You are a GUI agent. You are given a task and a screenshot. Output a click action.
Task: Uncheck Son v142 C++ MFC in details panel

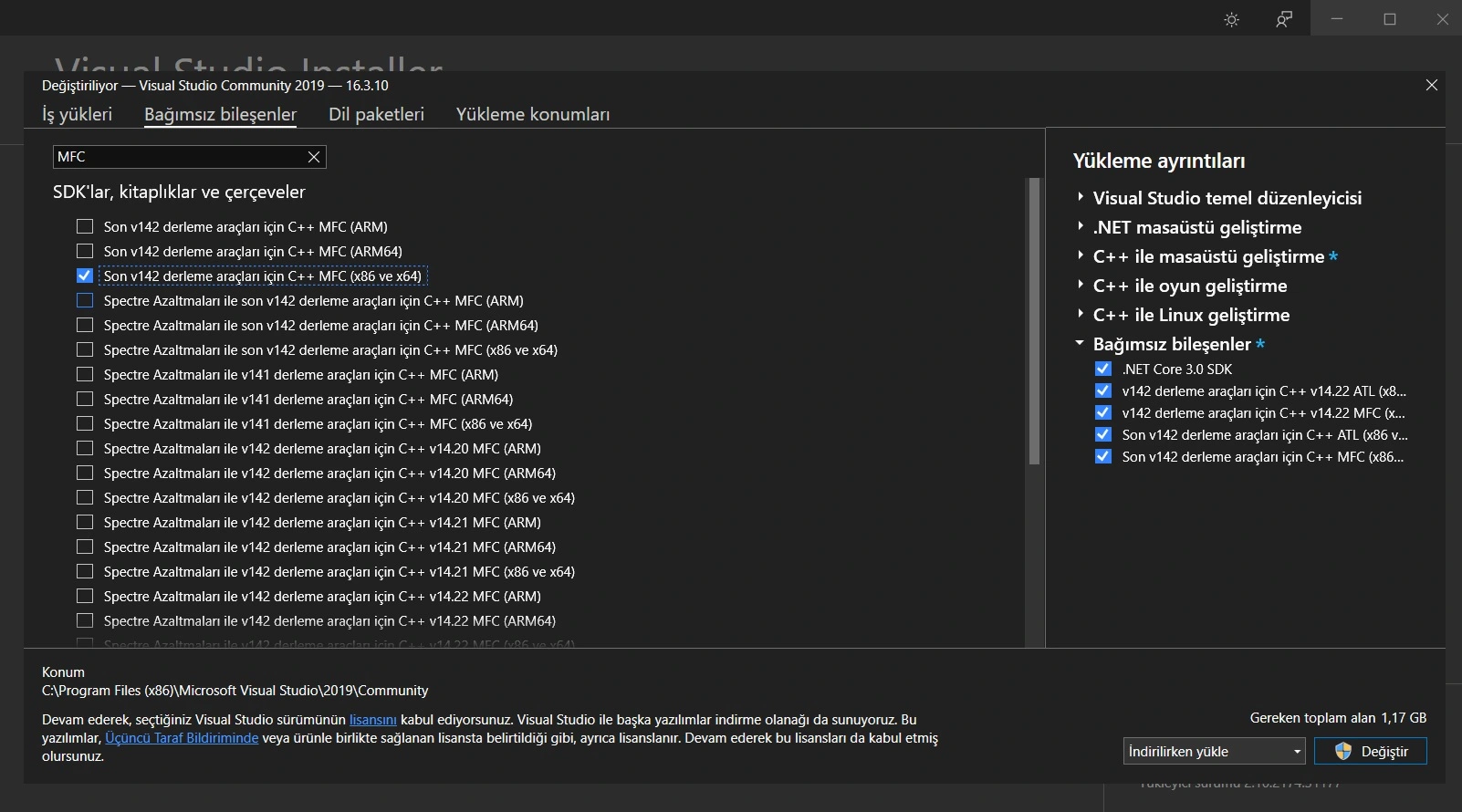[1103, 456]
